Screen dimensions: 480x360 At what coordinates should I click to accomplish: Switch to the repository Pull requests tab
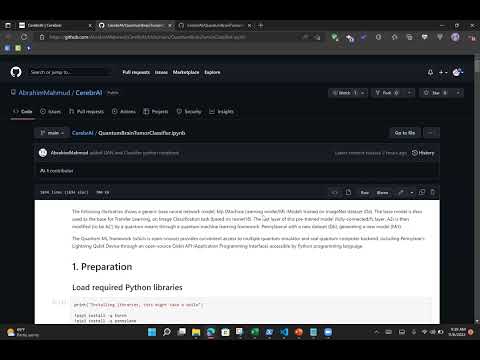coord(86,111)
